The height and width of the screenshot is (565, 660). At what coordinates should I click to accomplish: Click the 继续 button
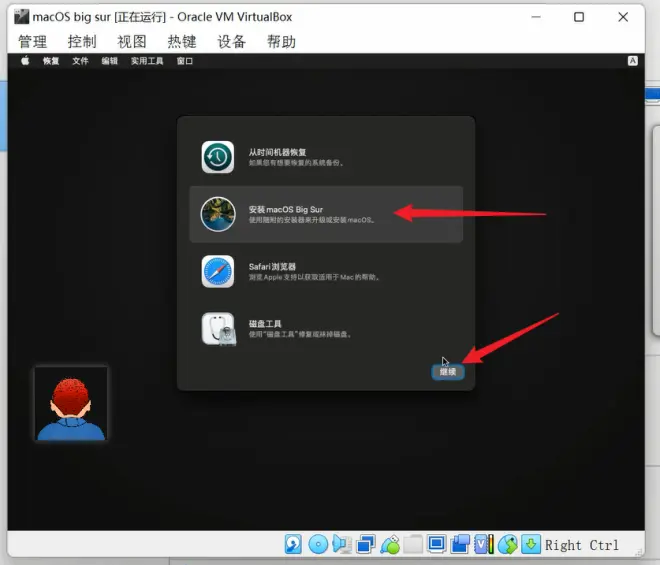(x=448, y=372)
